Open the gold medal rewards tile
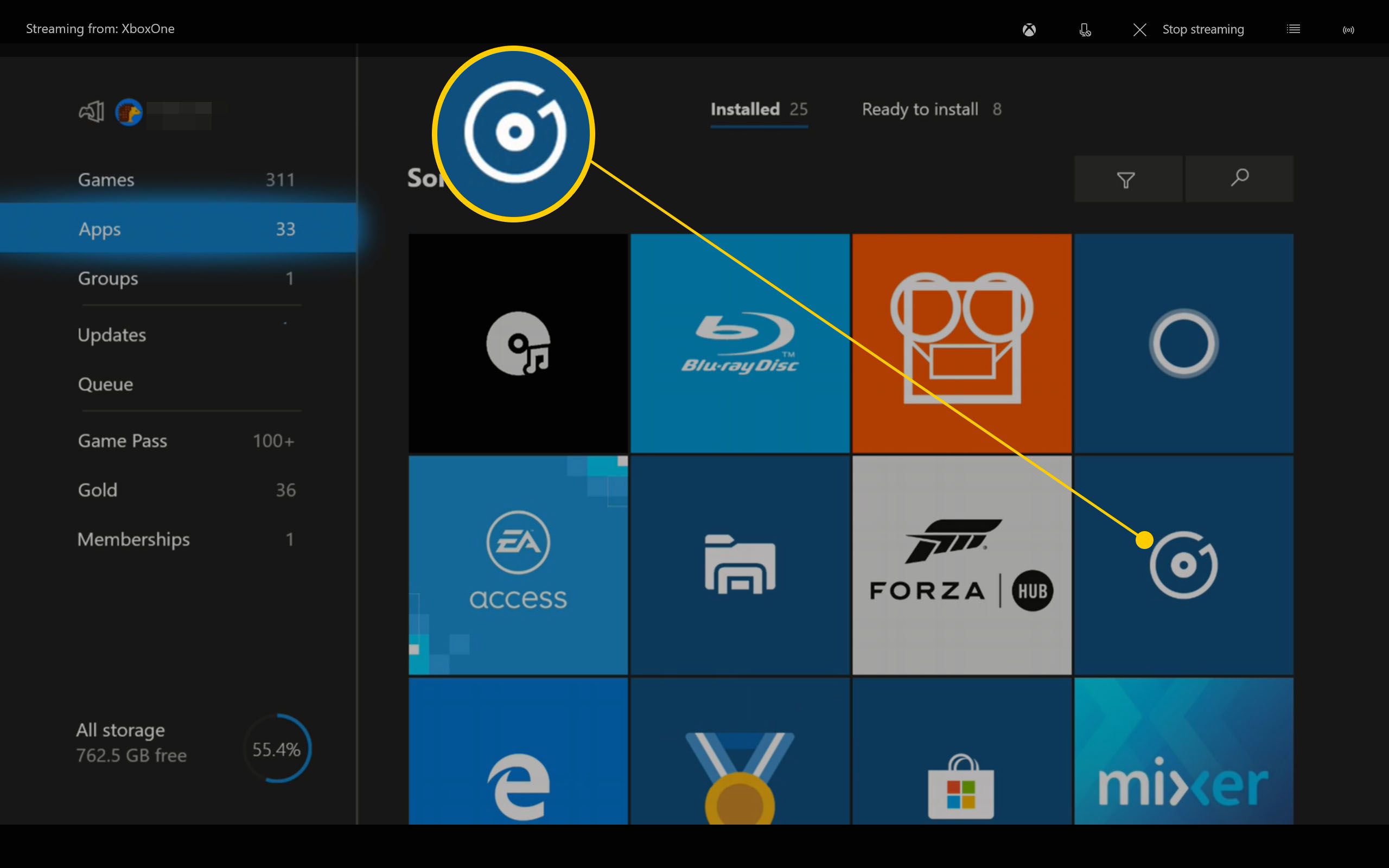 pyautogui.click(x=740, y=751)
